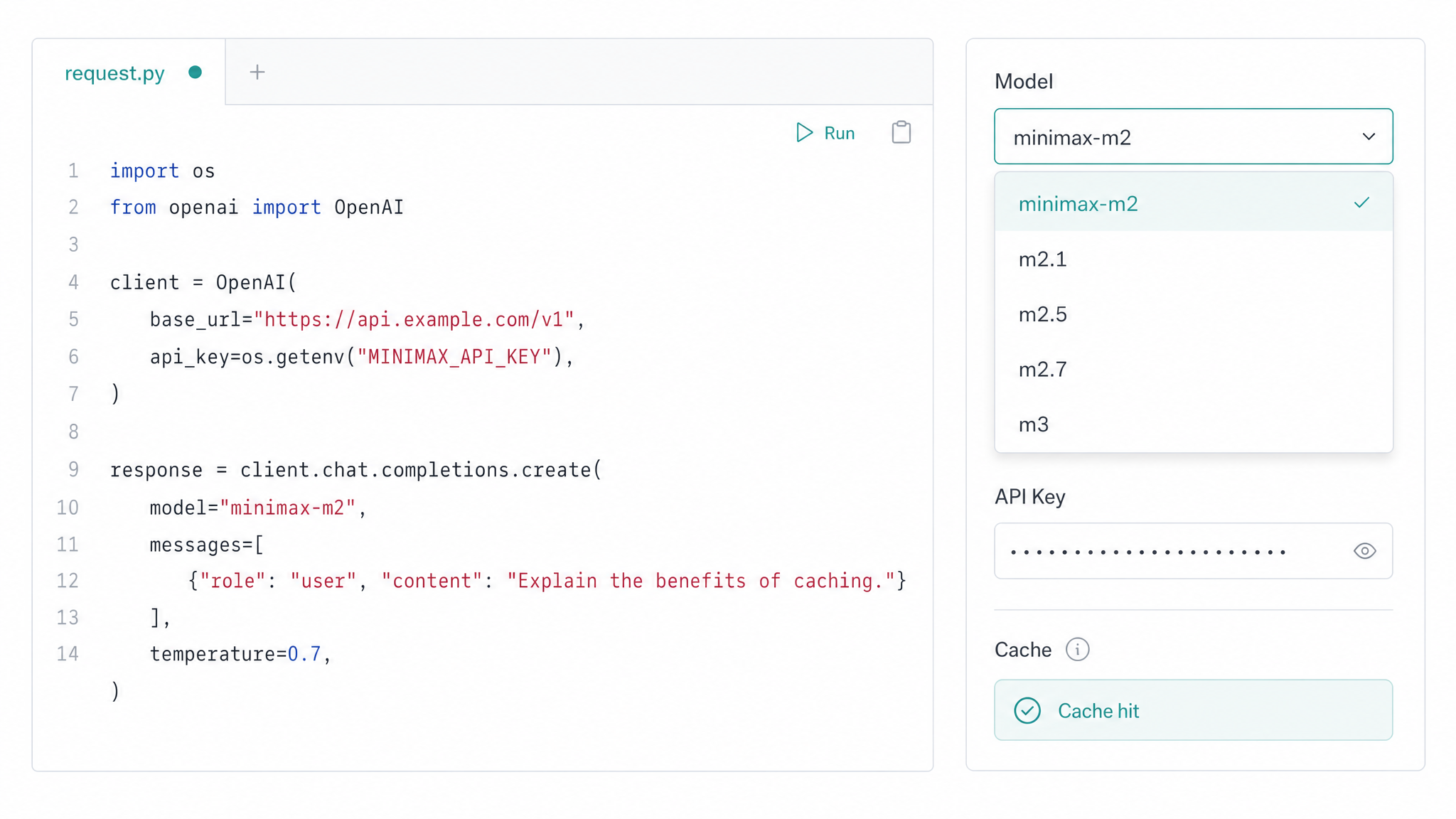This screenshot has height=819, width=1456.
Task: Click the unsaved-changes dot on request.py tab
Action: pos(196,72)
